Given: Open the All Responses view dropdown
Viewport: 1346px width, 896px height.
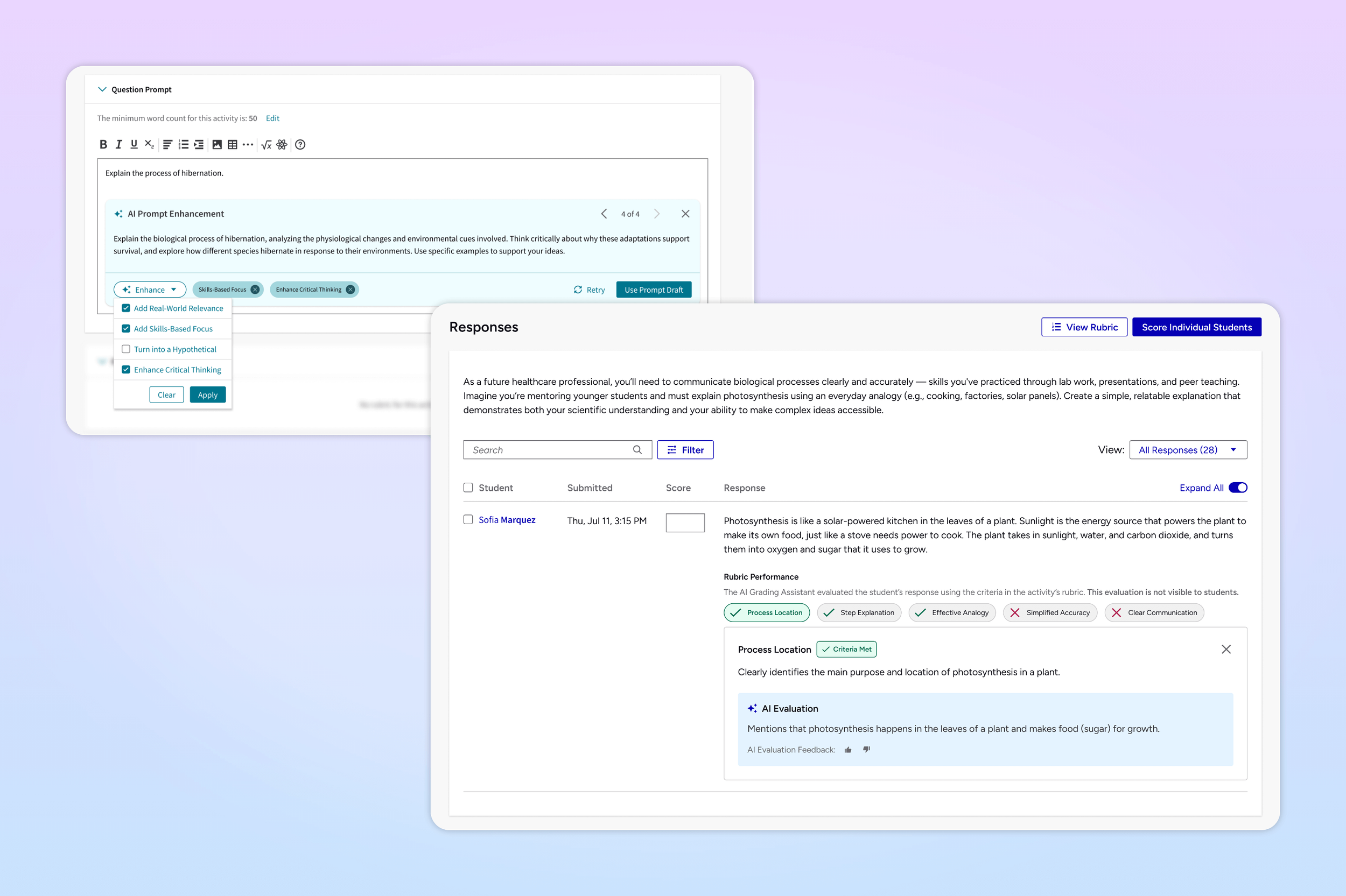Looking at the screenshot, I should (1188, 450).
